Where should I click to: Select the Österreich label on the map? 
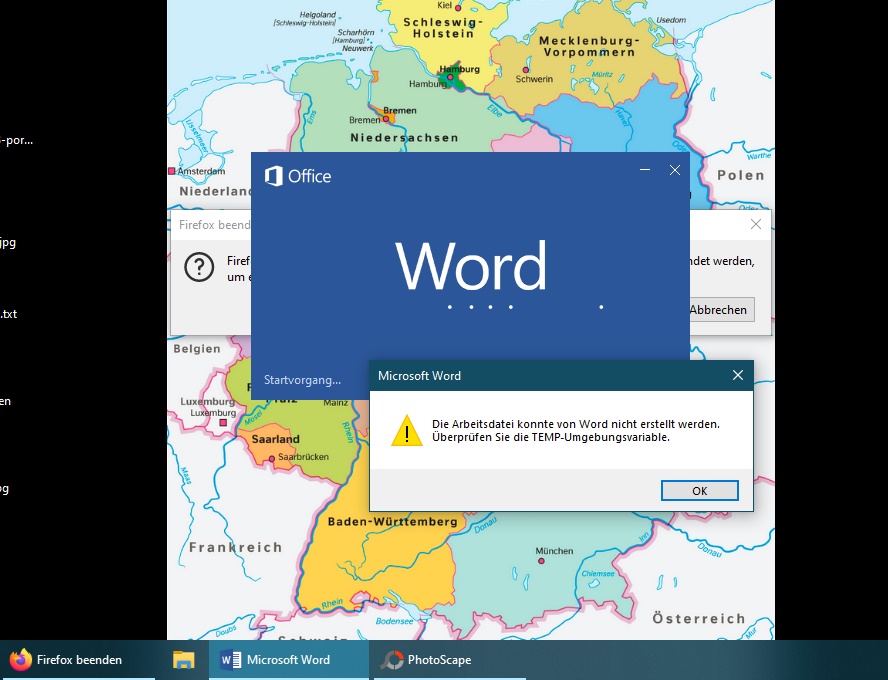[x=699, y=618]
